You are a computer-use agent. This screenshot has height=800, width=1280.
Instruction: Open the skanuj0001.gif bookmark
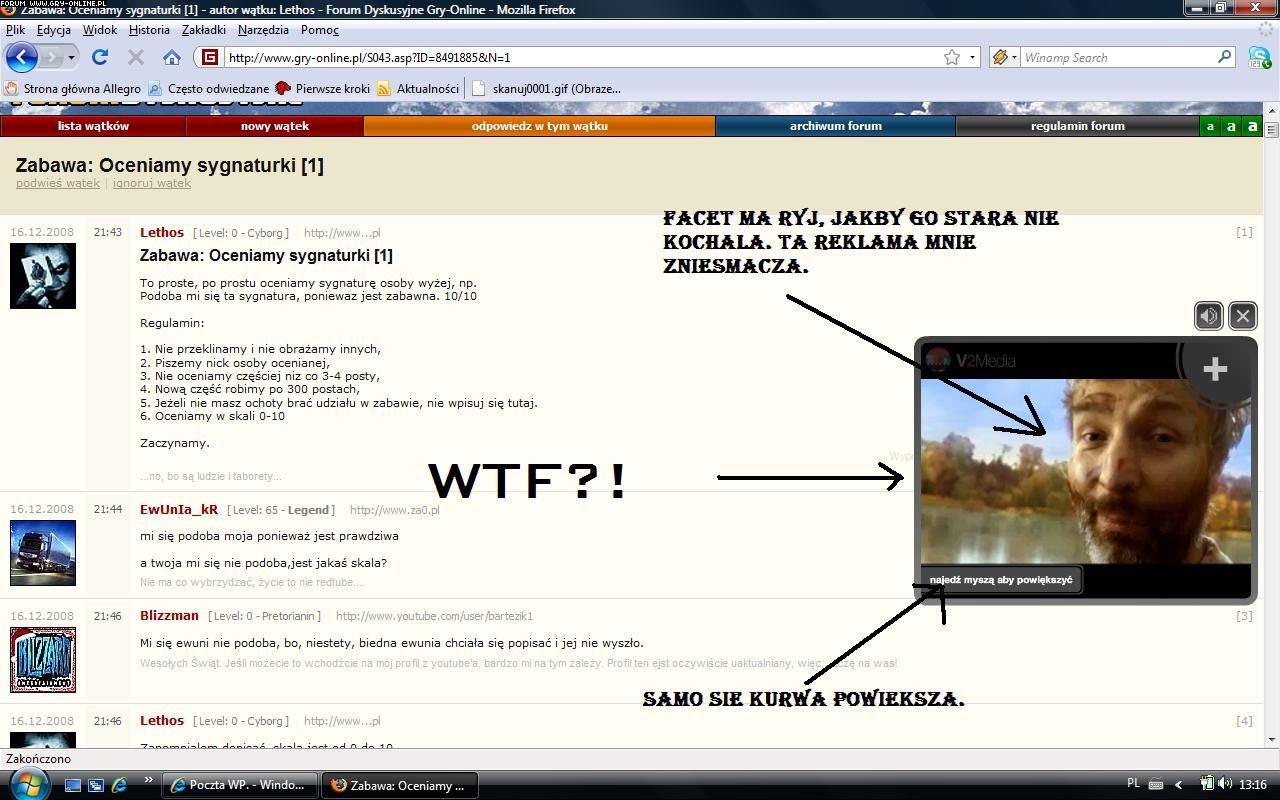(546, 88)
